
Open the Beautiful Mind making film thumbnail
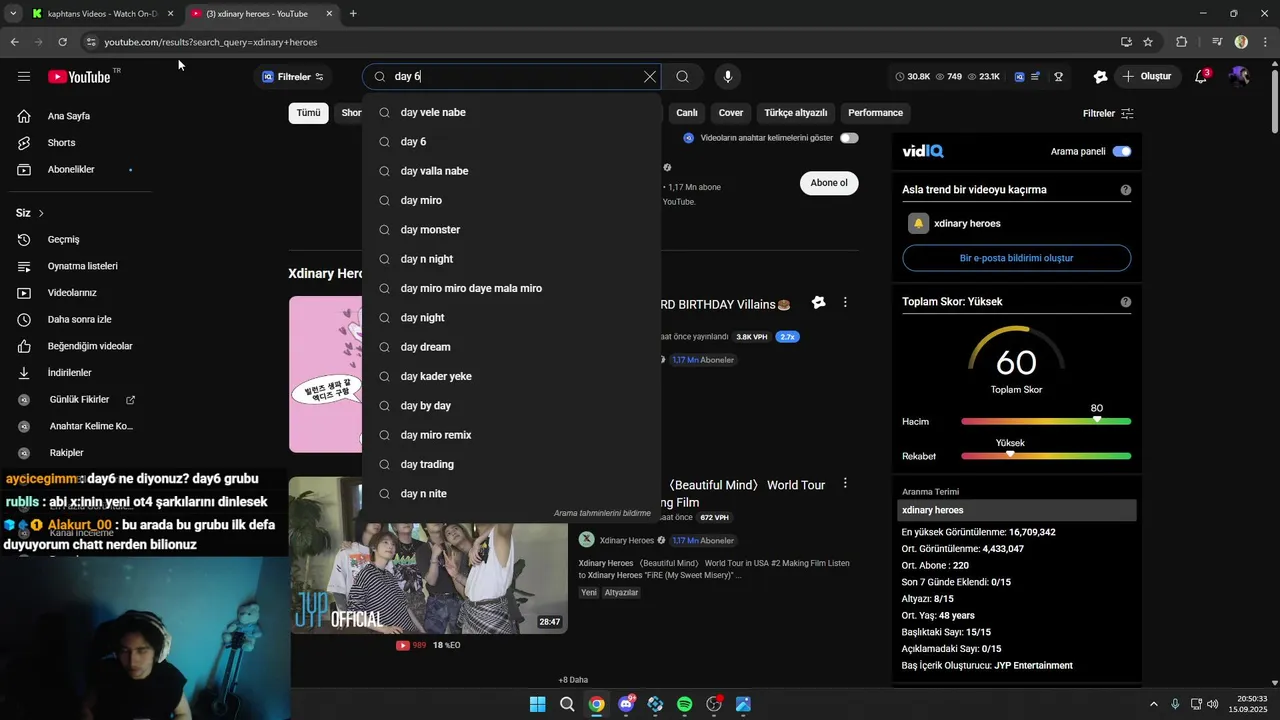(428, 555)
